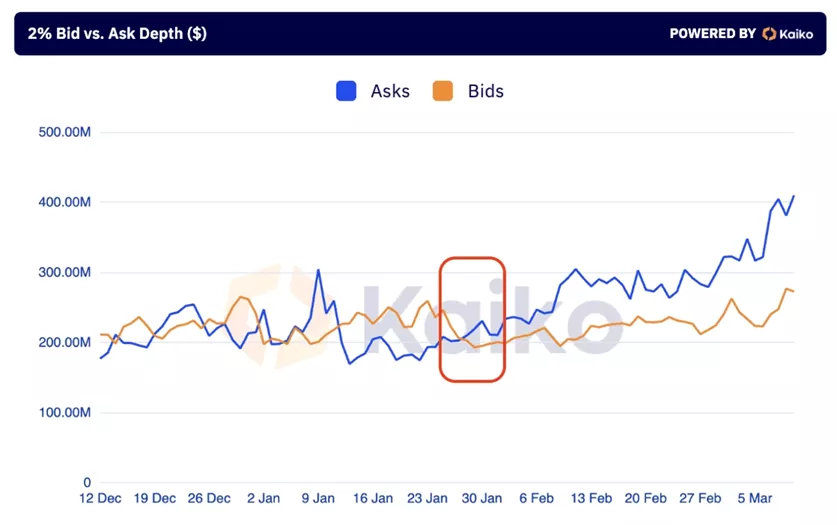837x525 pixels.
Task: Click the Kaiko logo icon in header
Action: (769, 34)
